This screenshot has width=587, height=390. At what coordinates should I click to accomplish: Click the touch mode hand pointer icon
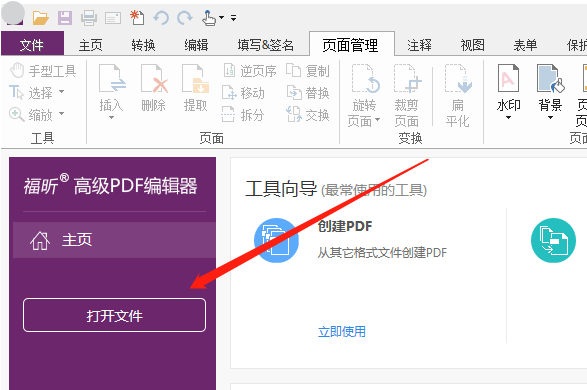[209, 18]
